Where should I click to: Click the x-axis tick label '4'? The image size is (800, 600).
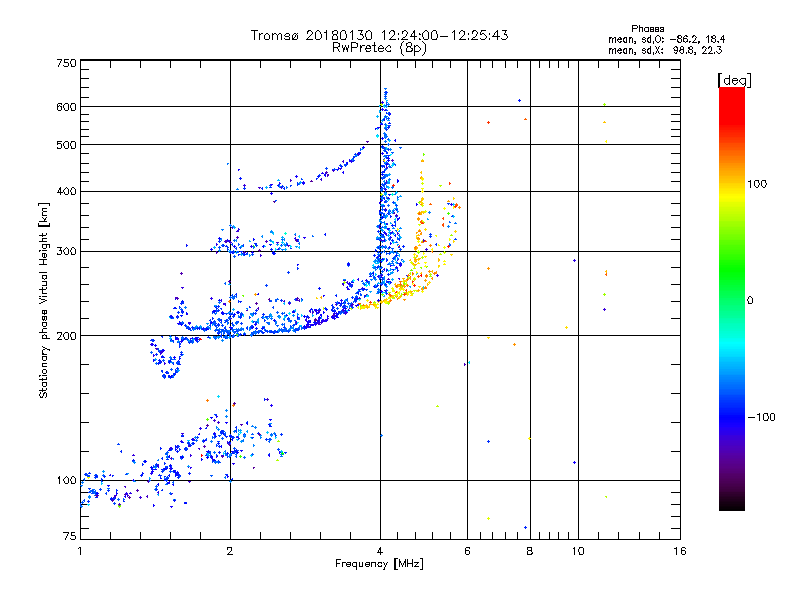pyautogui.click(x=380, y=551)
